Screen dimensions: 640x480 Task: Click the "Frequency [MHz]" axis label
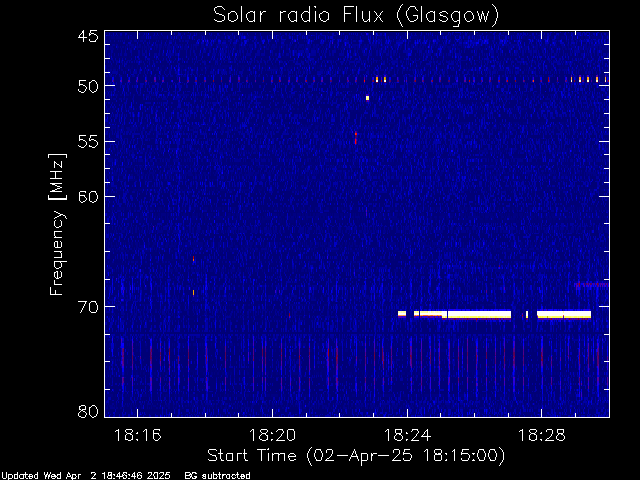[x=57, y=224]
